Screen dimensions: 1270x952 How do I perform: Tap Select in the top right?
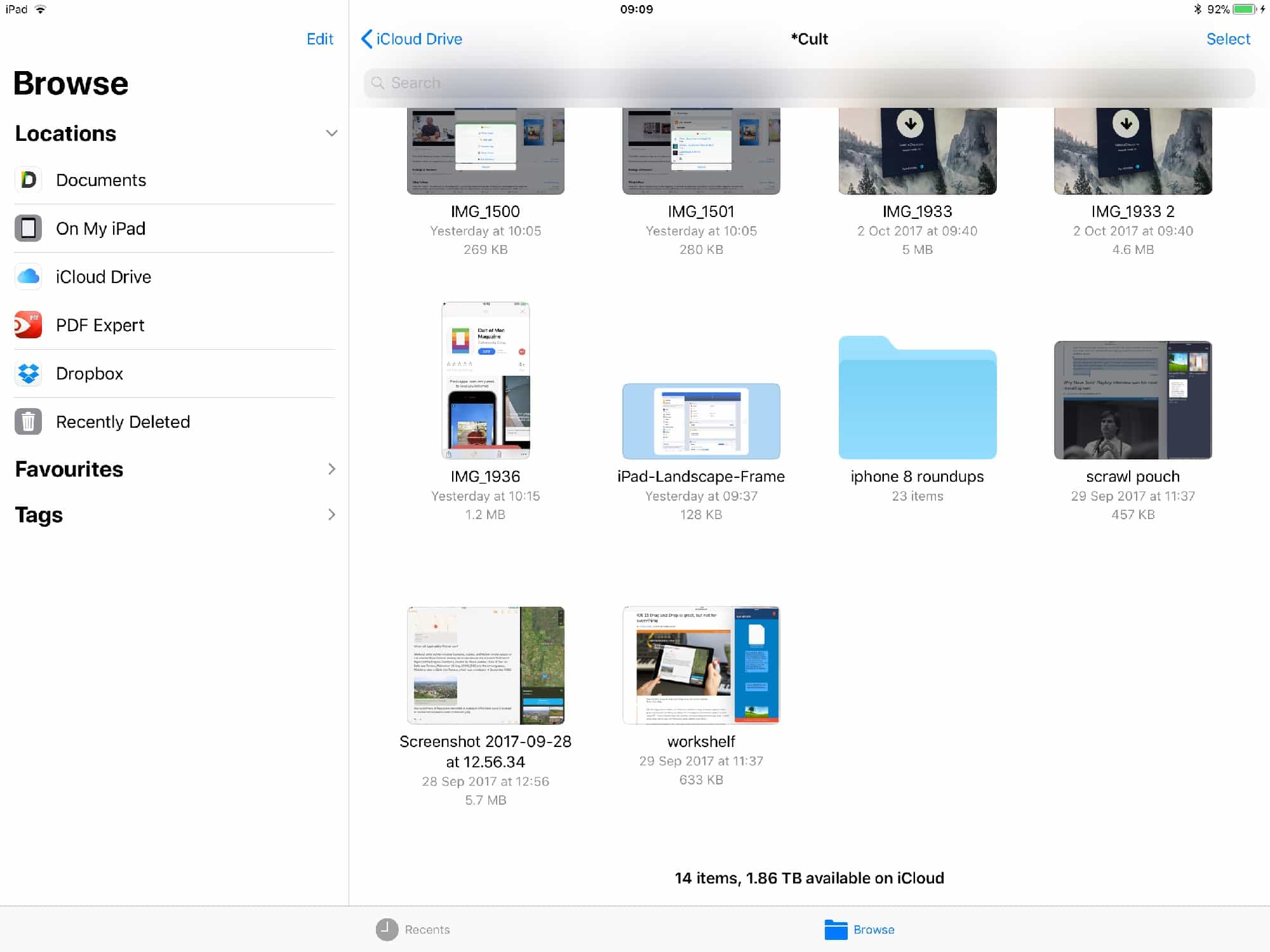(1227, 39)
